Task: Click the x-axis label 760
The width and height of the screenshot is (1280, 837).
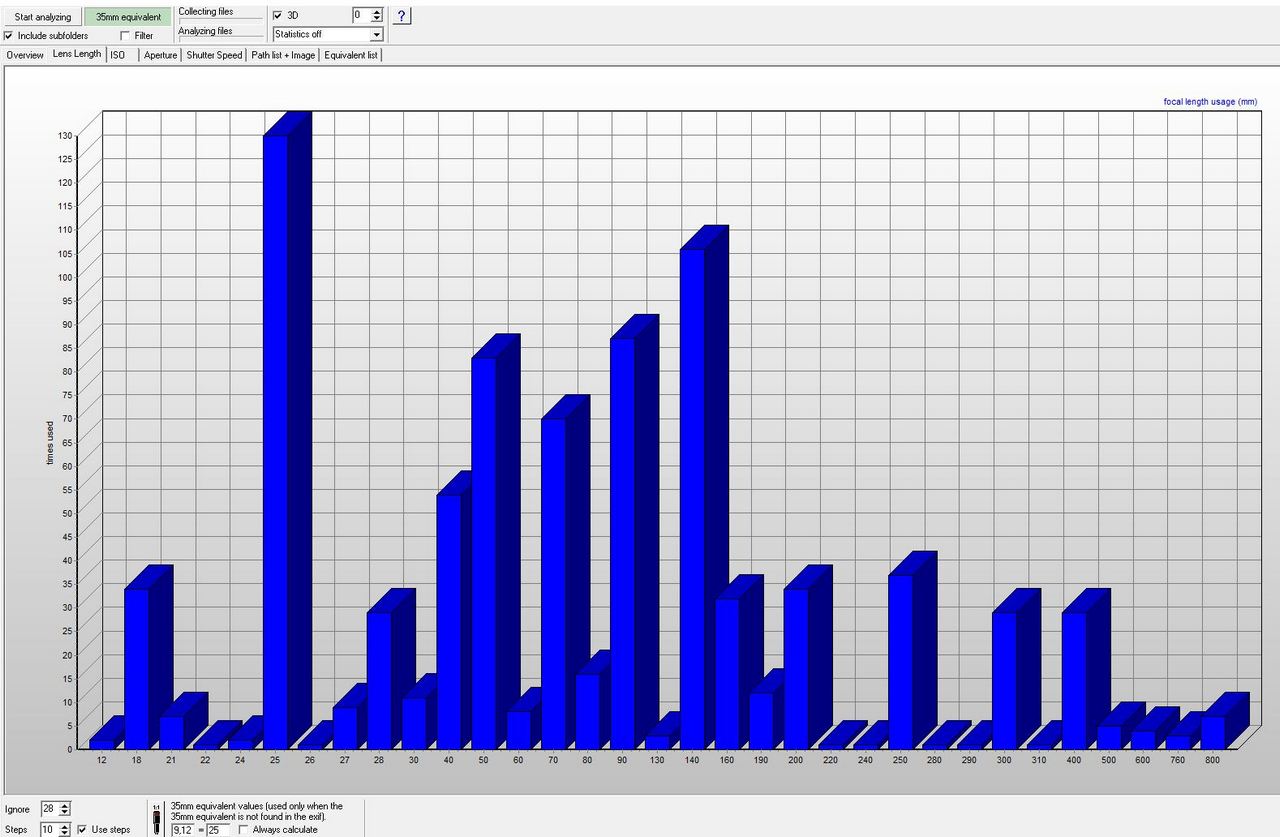Action: click(1178, 760)
